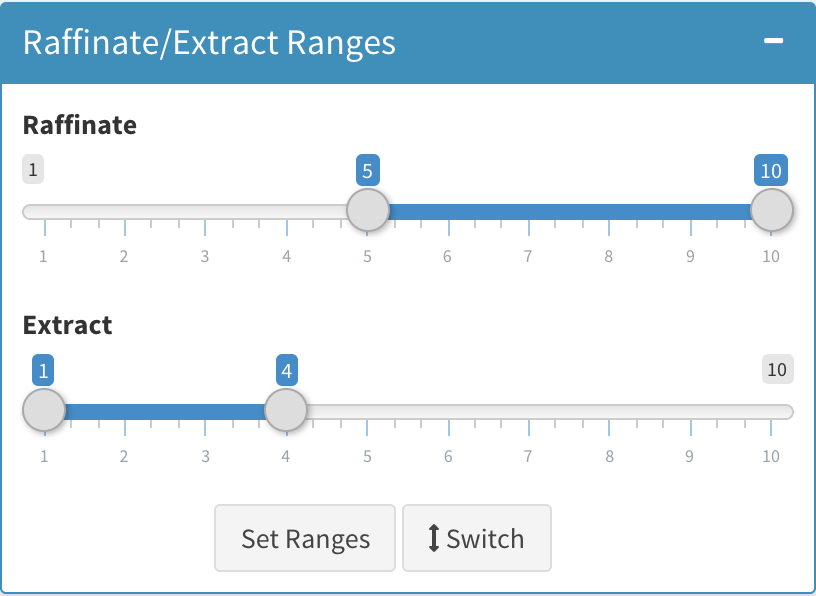Select the Raffinate lower handle at 5

(x=367, y=211)
